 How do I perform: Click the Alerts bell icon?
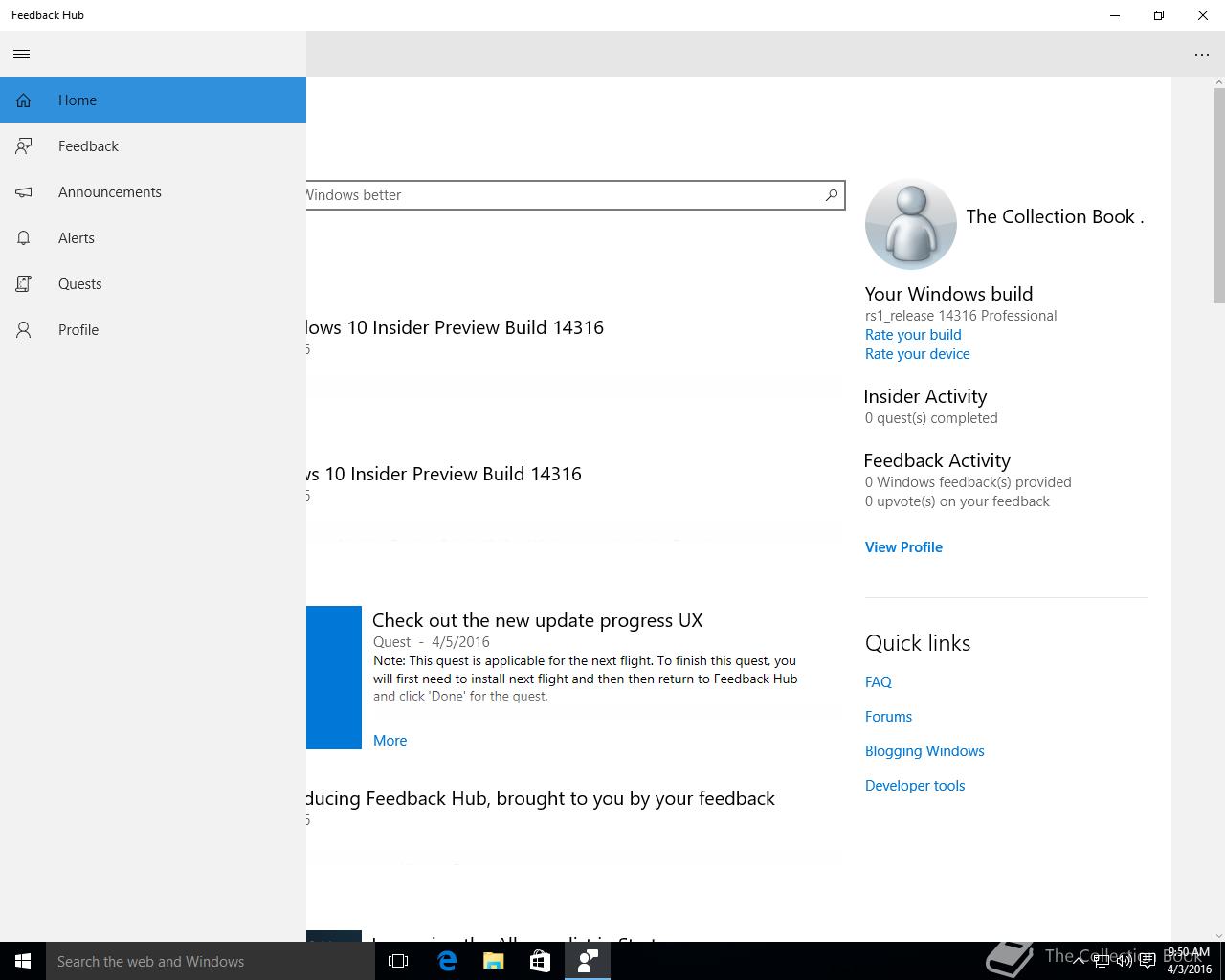(24, 238)
